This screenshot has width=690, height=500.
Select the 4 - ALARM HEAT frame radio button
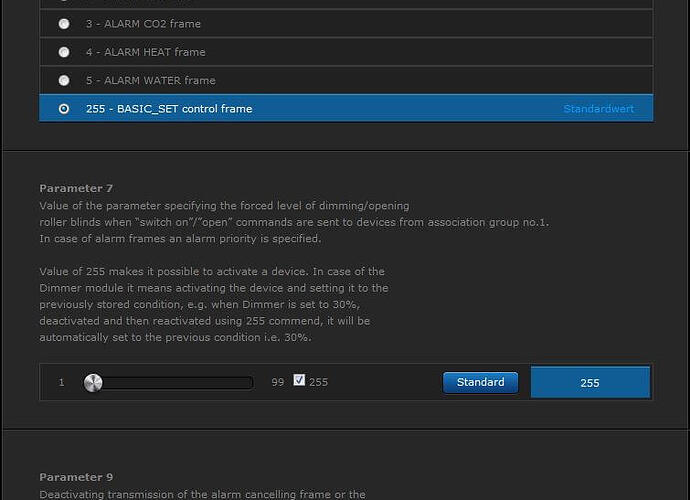tap(64, 52)
